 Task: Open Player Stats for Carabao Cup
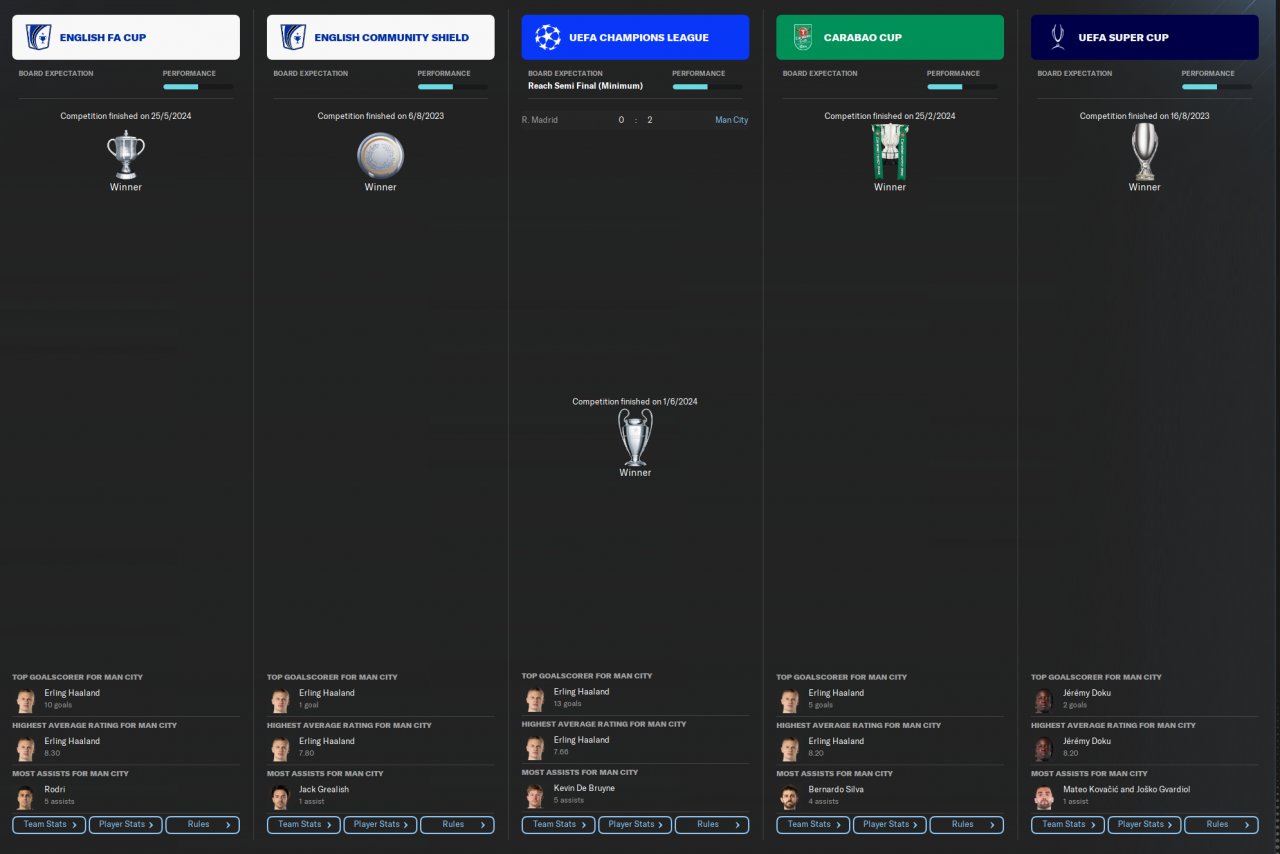[x=890, y=825]
